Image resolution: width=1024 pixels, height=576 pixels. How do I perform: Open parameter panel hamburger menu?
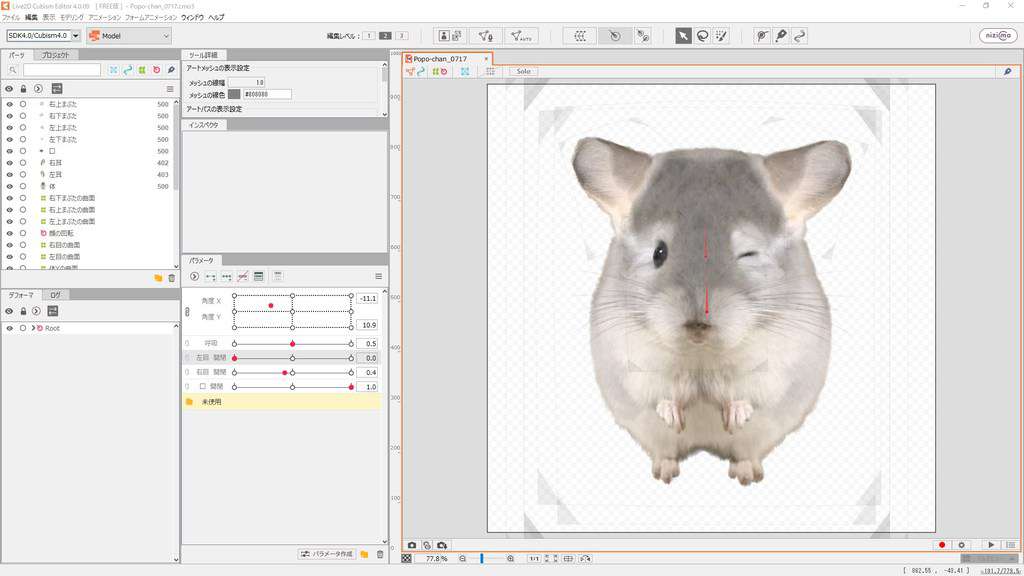378,276
